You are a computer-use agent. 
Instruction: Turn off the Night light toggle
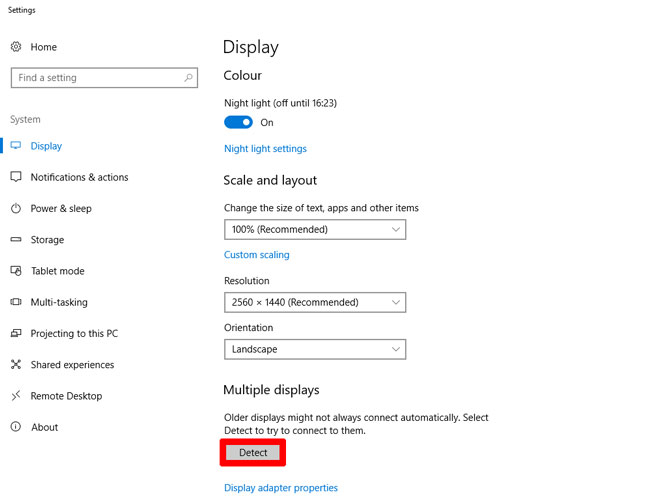pyautogui.click(x=238, y=122)
